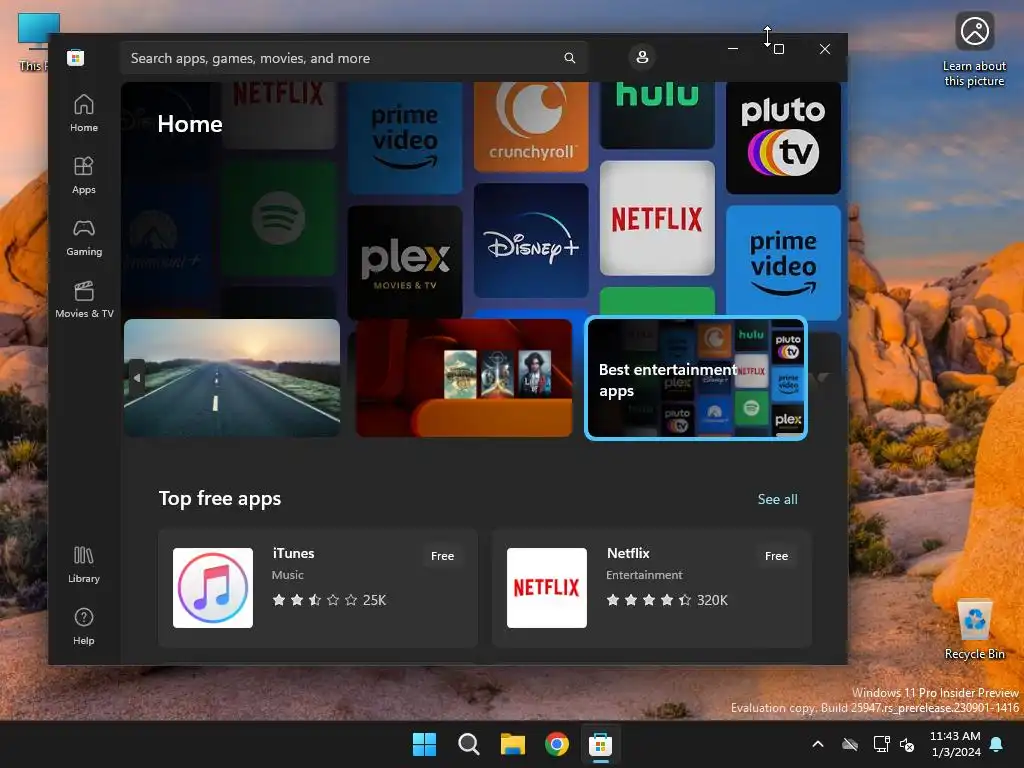Go to the next carousel slide arrow

pyautogui.click(x=824, y=377)
